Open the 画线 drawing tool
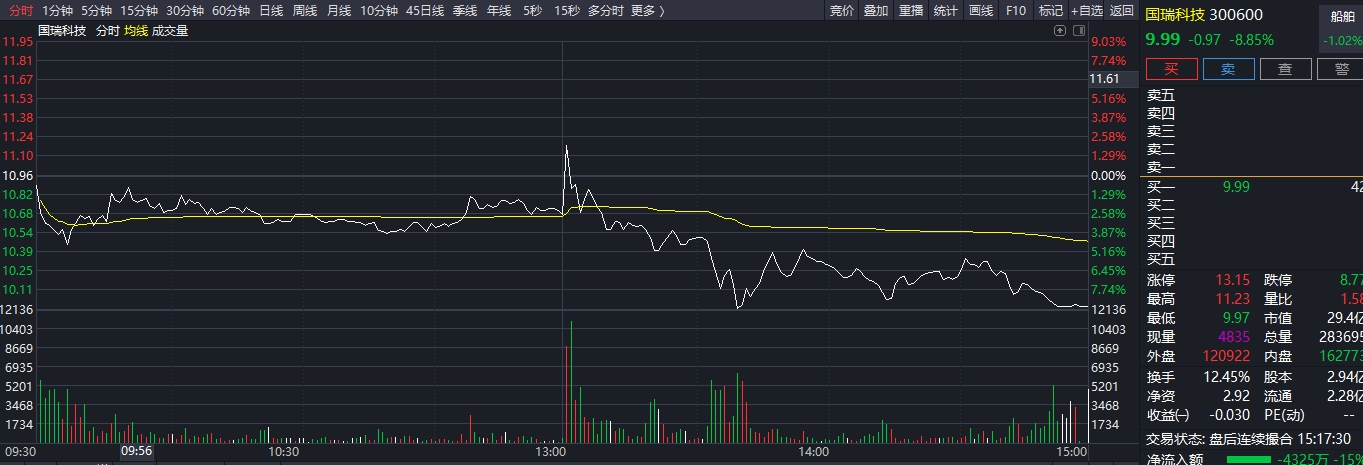1363x465 pixels. pyautogui.click(x=981, y=10)
